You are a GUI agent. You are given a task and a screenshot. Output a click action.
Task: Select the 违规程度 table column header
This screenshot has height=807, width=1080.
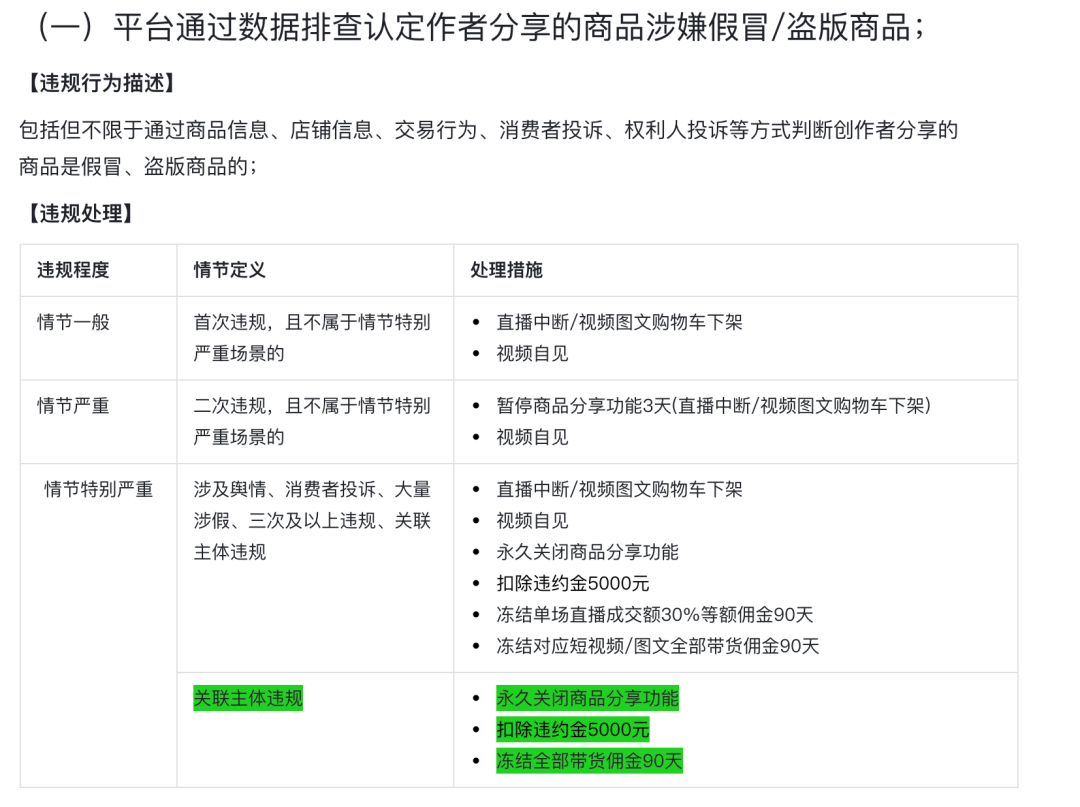(x=73, y=270)
